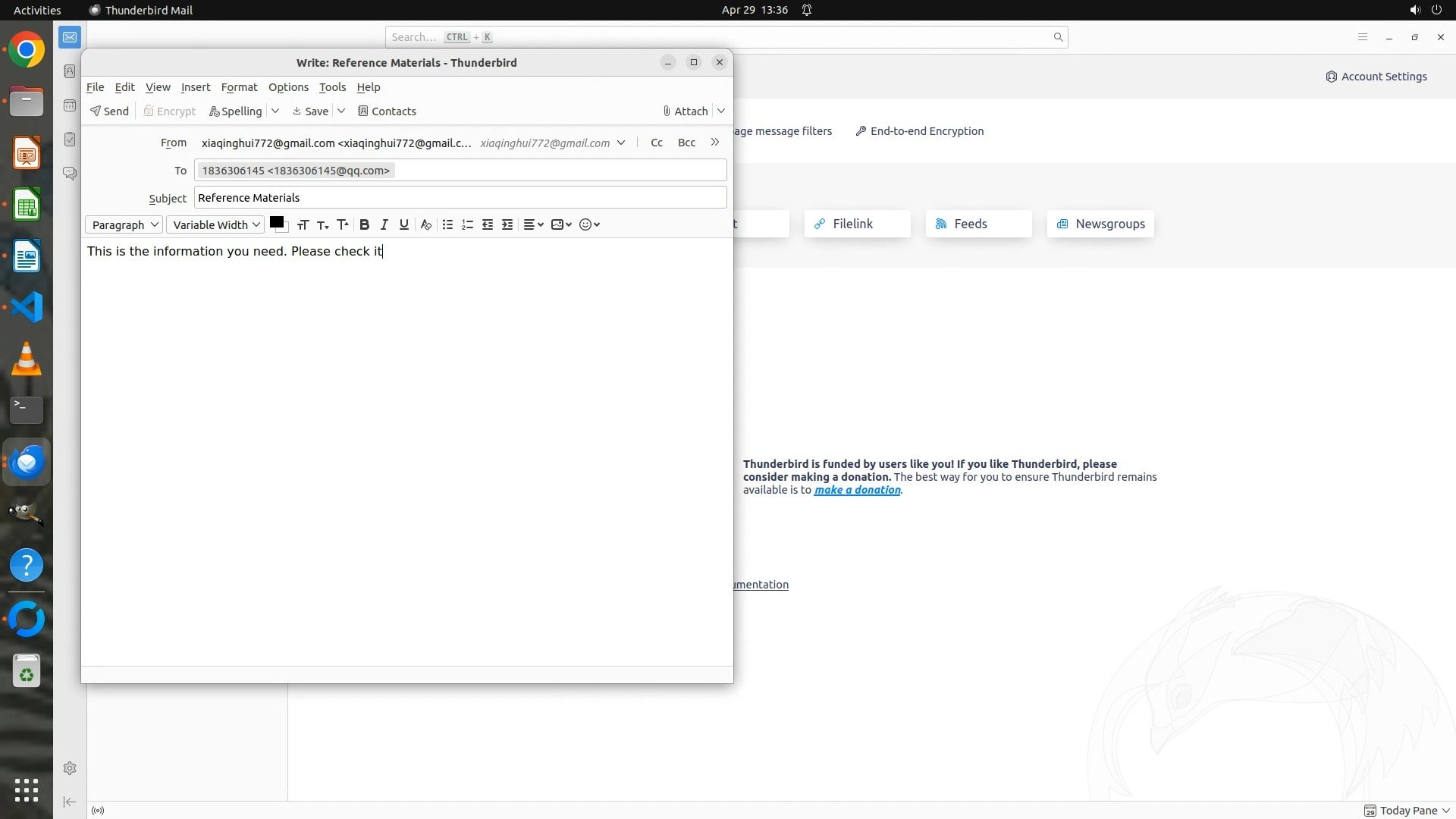Open the Paragraph style dropdown
The width and height of the screenshot is (1456, 819).
(x=124, y=224)
